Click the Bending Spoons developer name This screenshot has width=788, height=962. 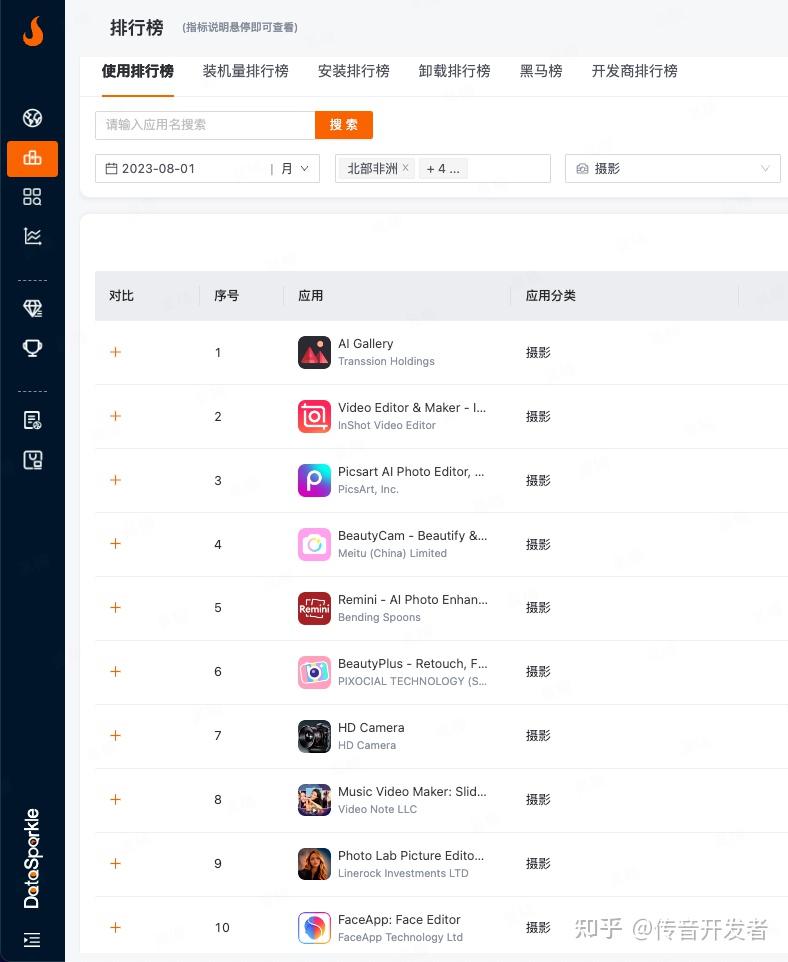click(379, 617)
